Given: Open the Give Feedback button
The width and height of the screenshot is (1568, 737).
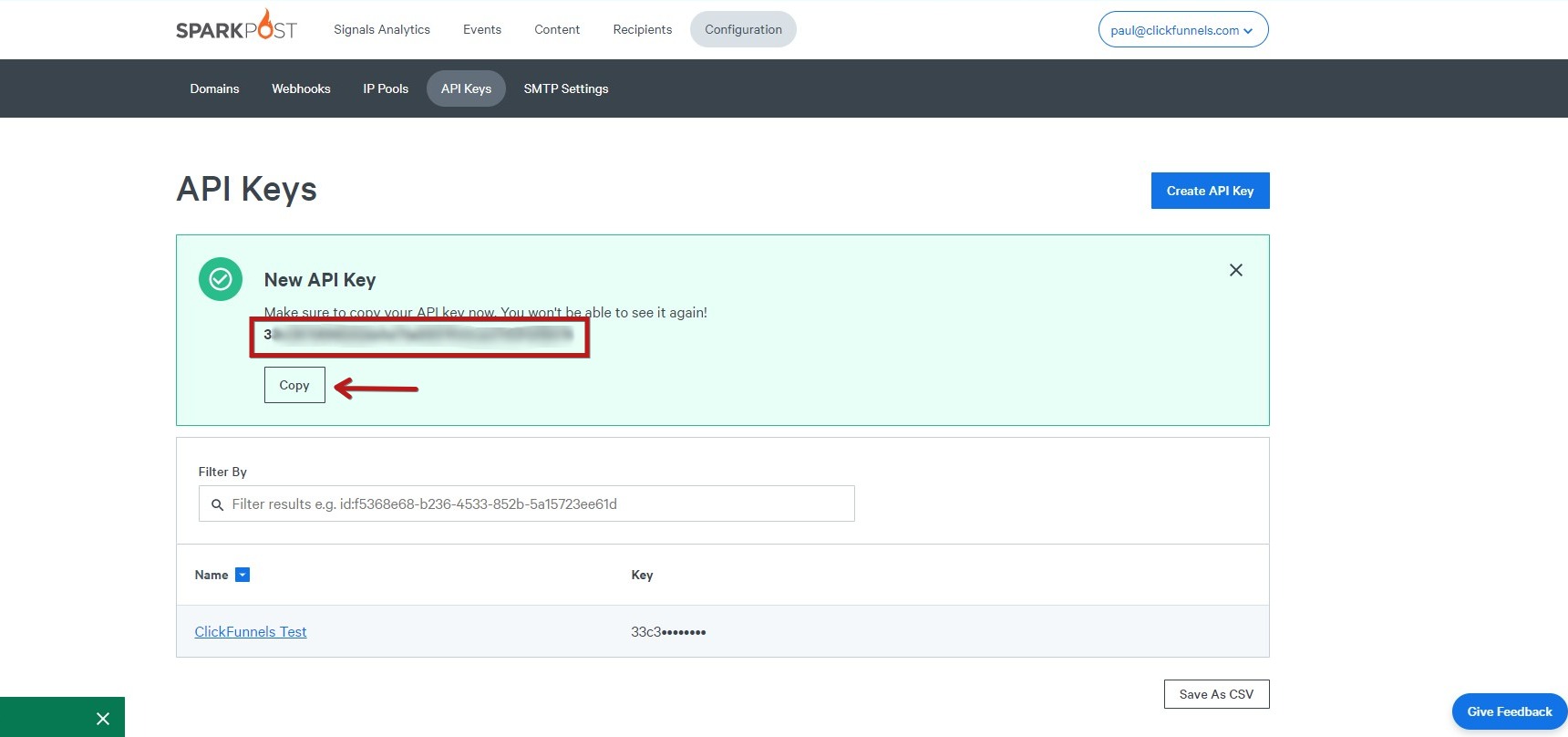Looking at the screenshot, I should pos(1510,711).
